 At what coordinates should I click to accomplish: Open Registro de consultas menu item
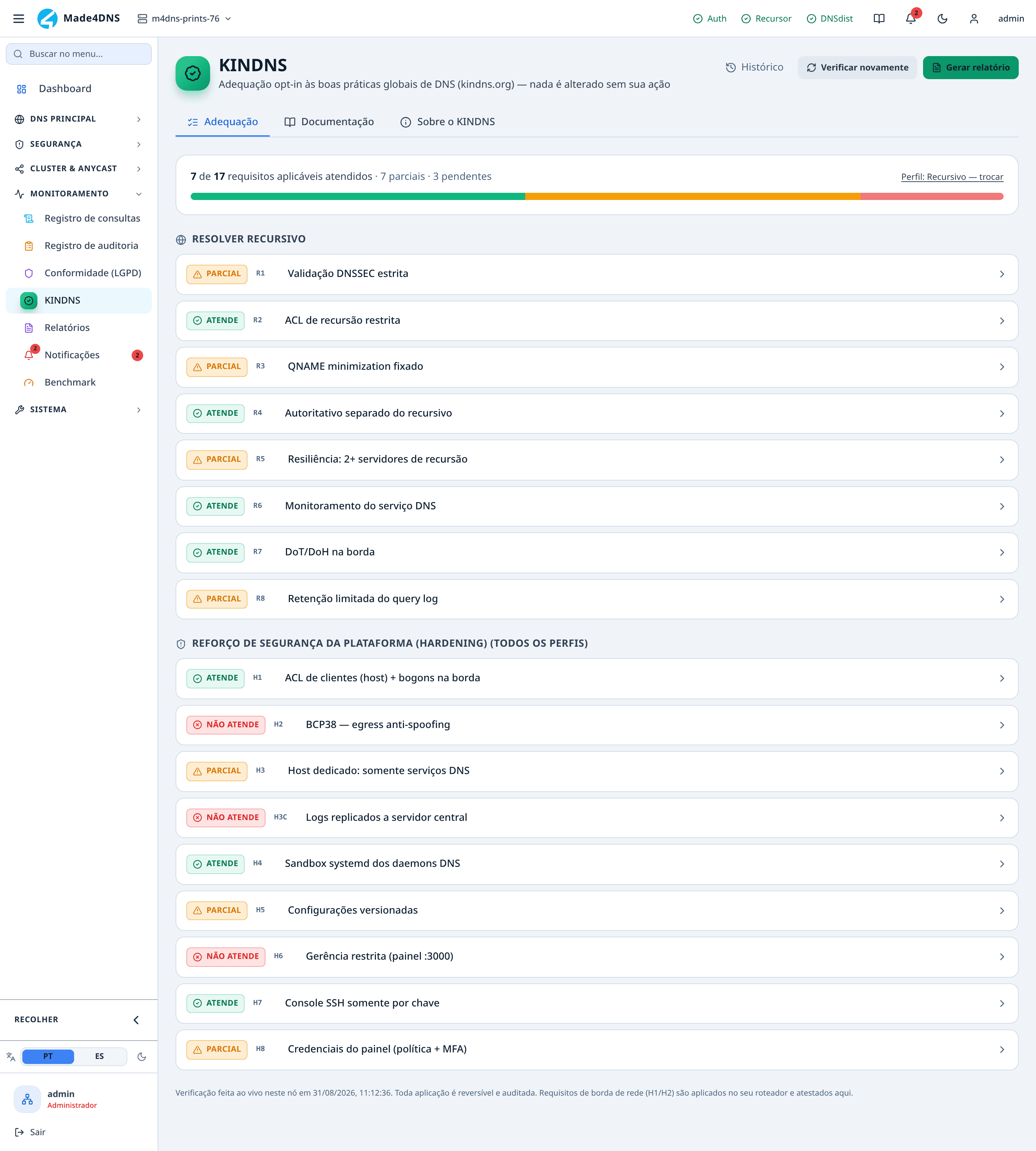click(78, 219)
